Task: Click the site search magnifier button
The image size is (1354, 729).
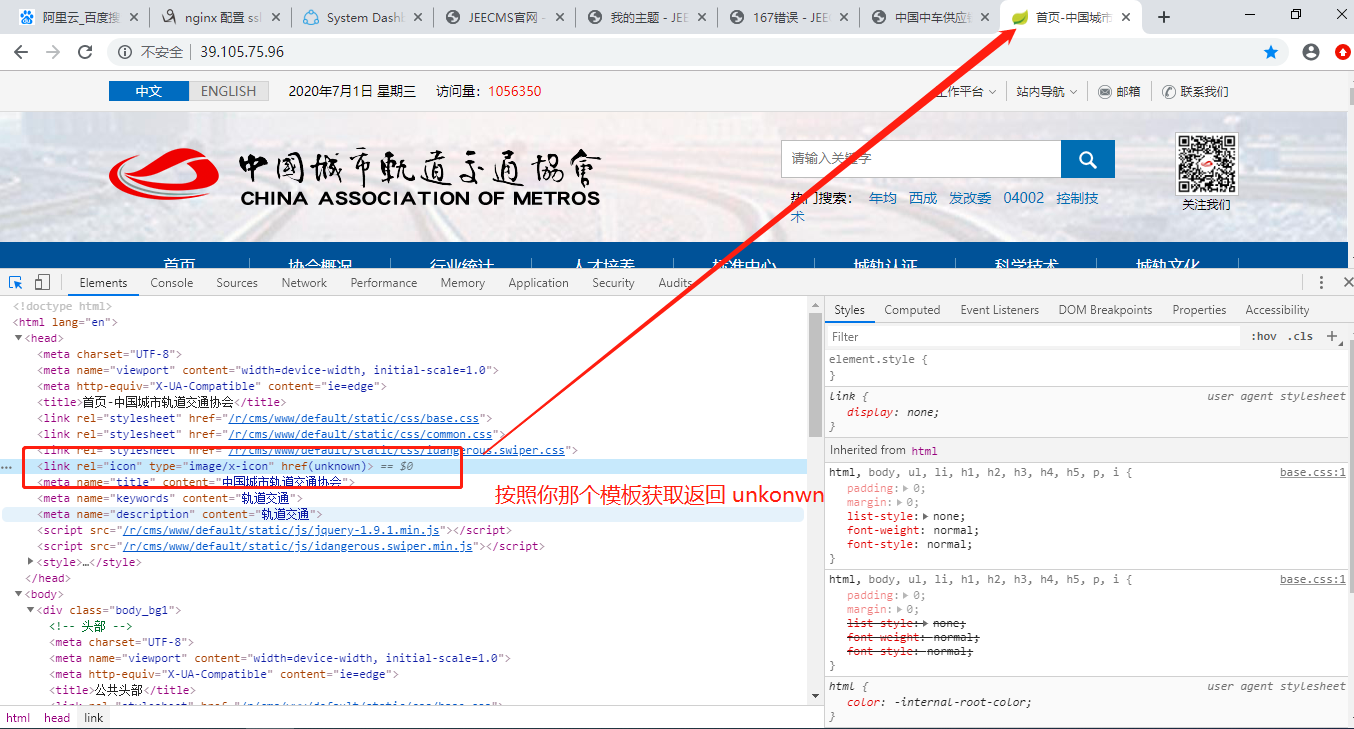Action: pyautogui.click(x=1088, y=159)
